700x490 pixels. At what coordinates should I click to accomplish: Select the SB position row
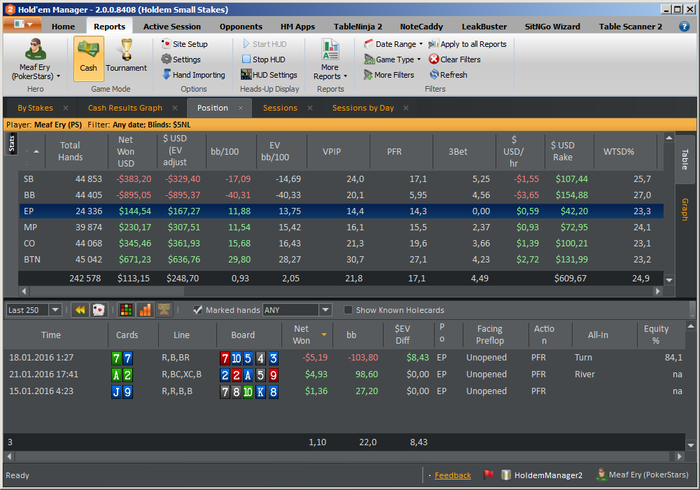tap(341, 179)
